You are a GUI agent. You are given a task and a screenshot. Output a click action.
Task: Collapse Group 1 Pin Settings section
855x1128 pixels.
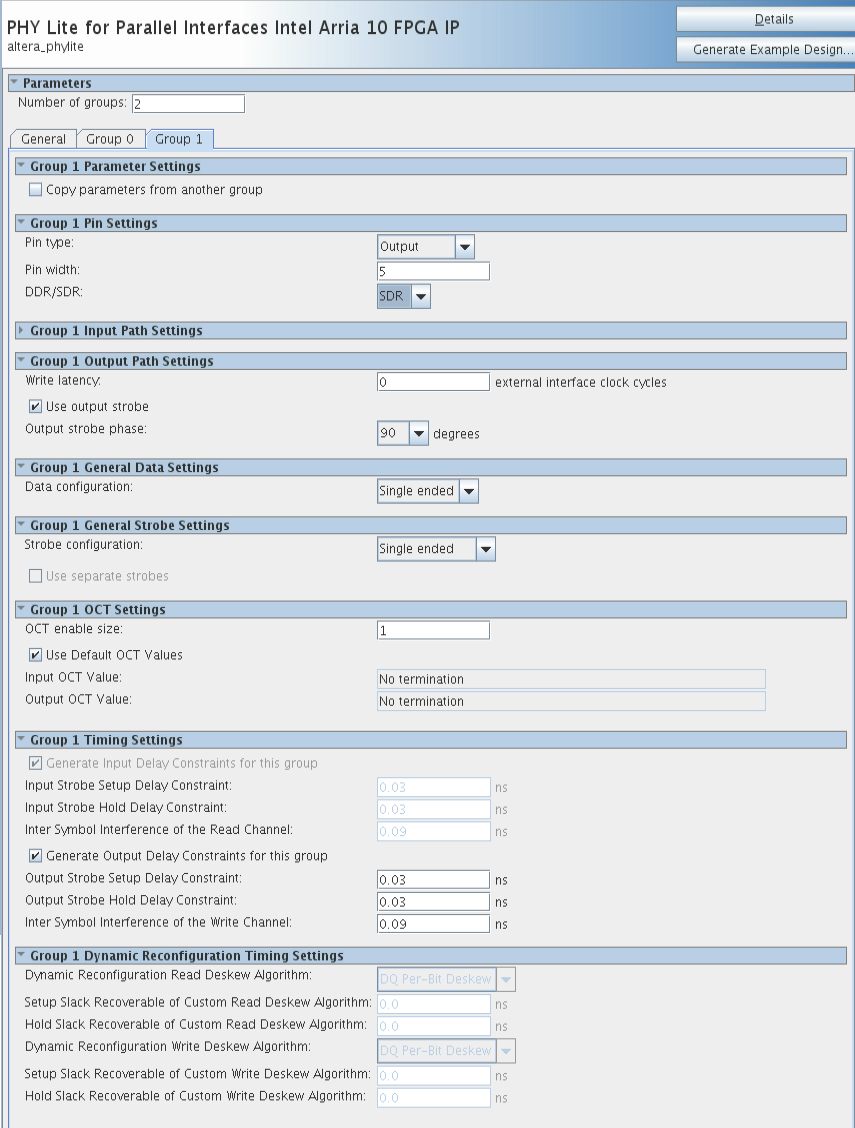tap(21, 223)
